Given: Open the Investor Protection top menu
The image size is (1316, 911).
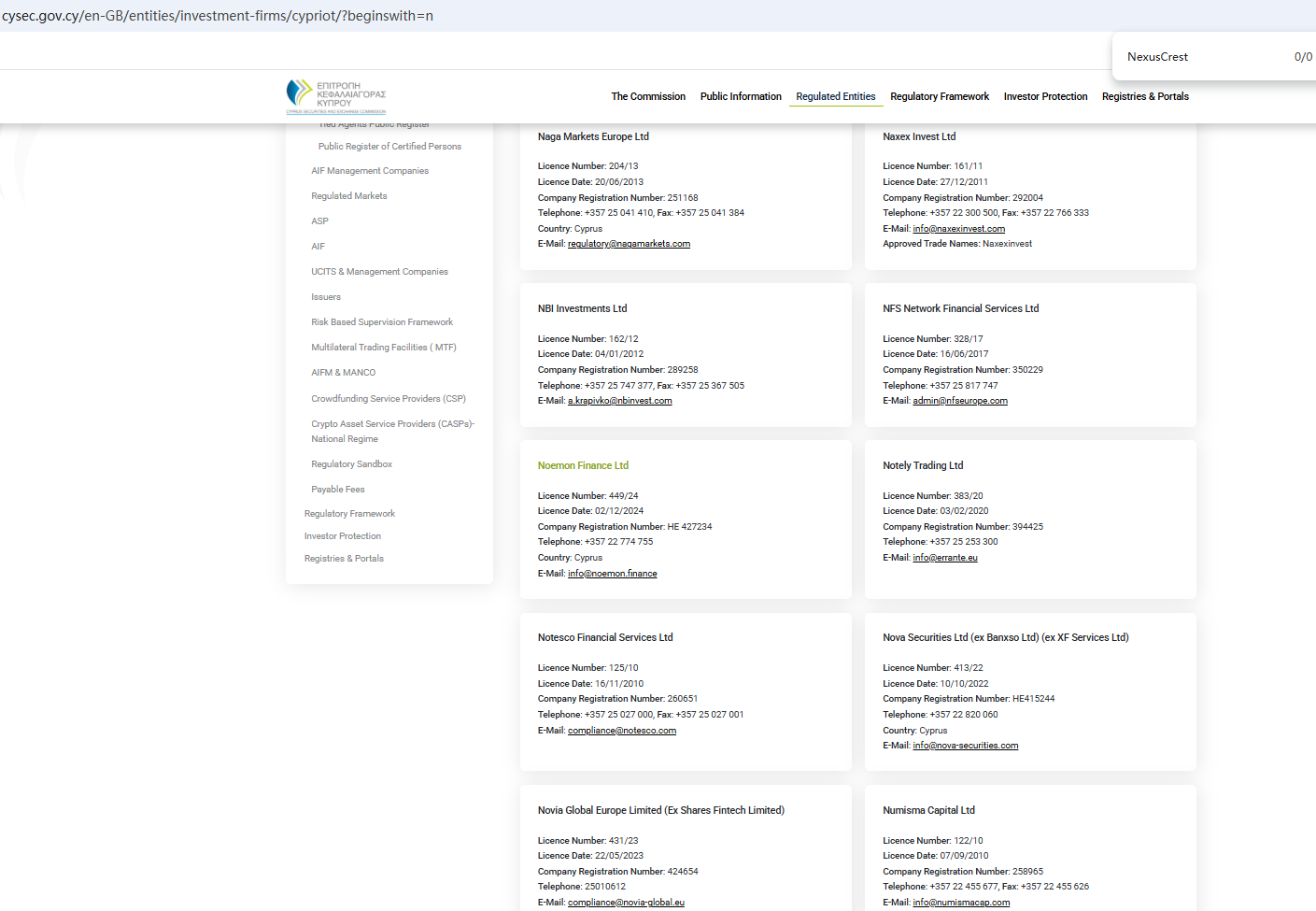Looking at the screenshot, I should tap(1045, 96).
